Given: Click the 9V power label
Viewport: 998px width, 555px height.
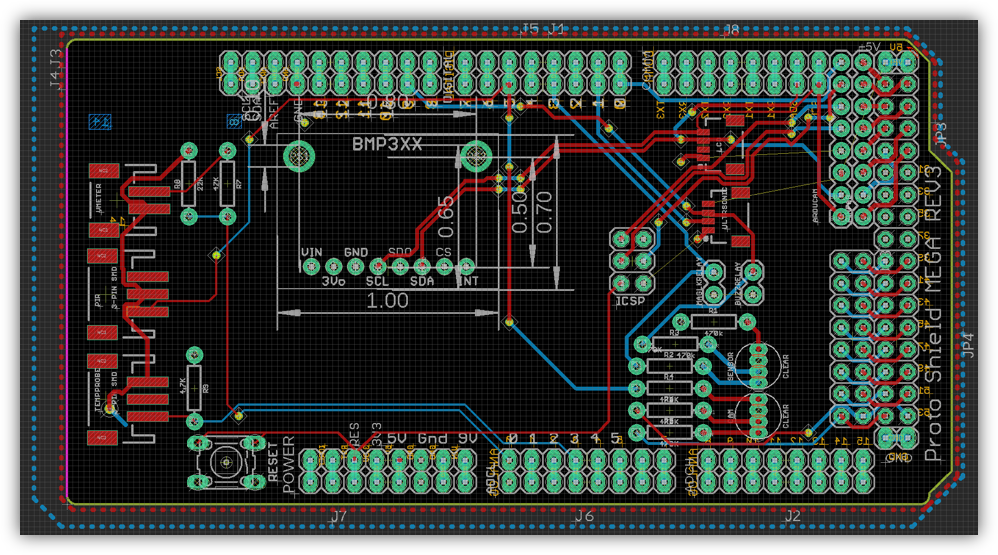Looking at the screenshot, I should tap(468, 439).
